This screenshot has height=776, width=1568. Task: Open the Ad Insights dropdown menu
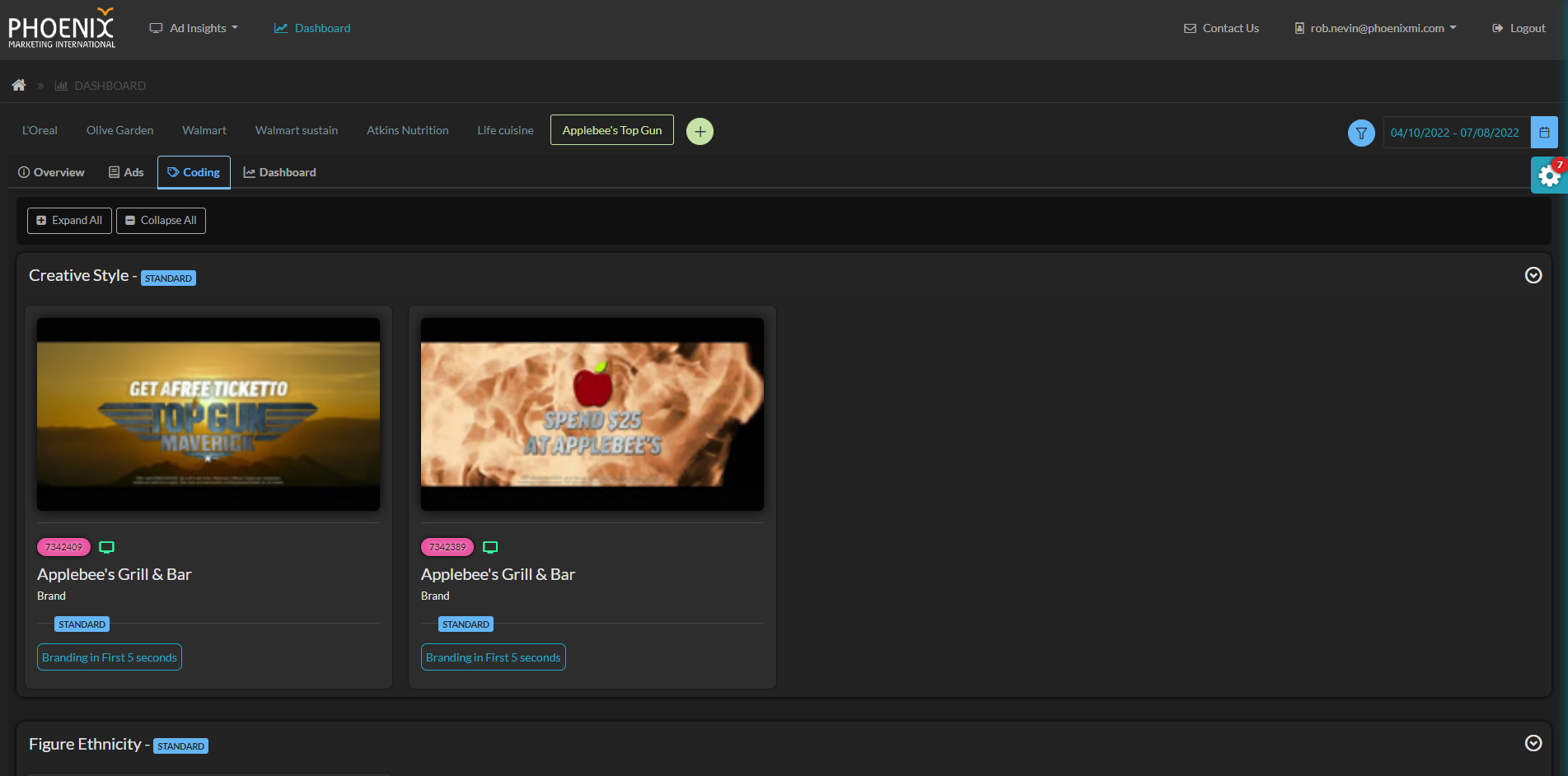(x=194, y=28)
